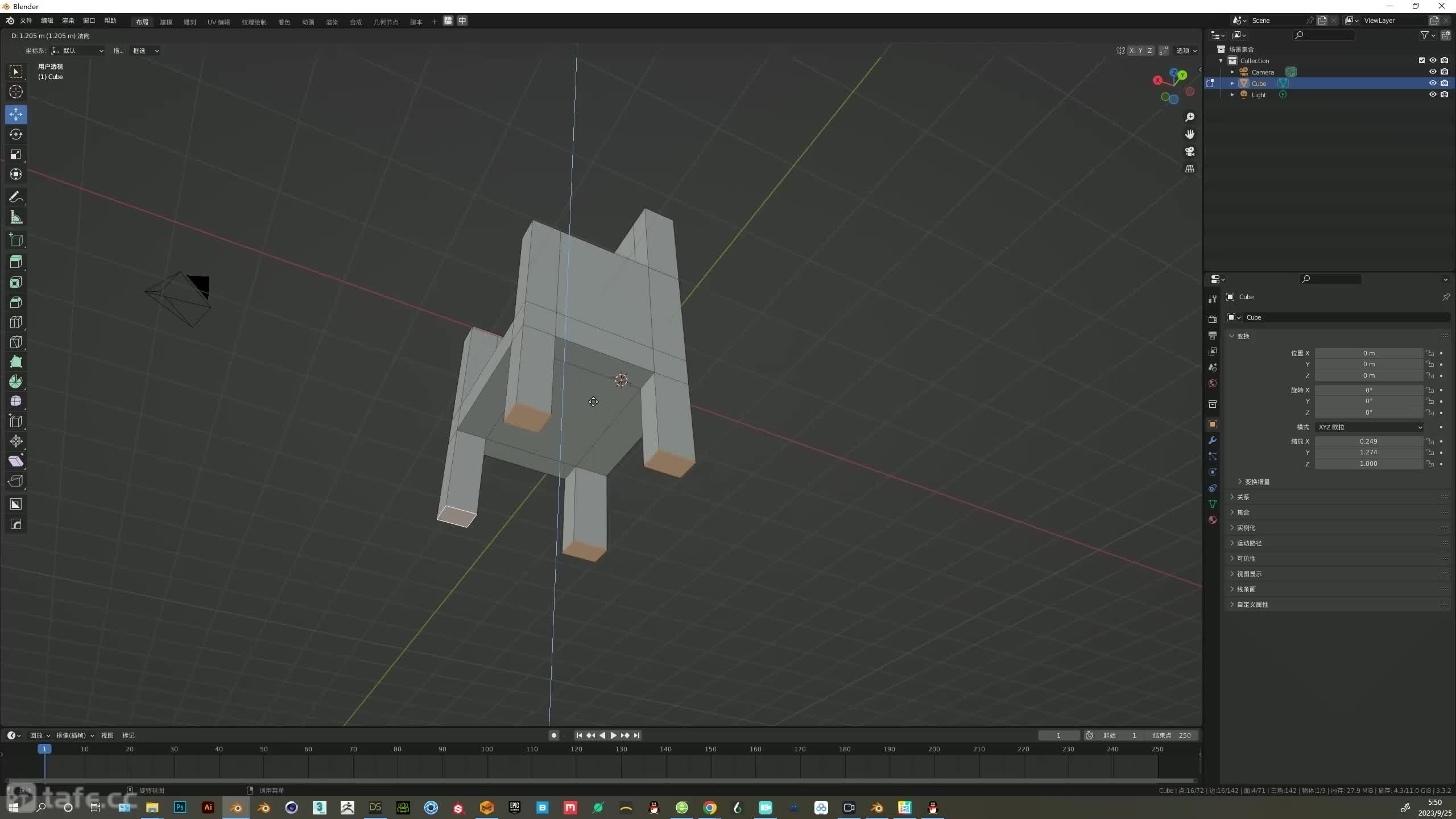Choose the Extrude Region tool
Image resolution: width=1456 pixels, height=819 pixels.
click(16, 262)
